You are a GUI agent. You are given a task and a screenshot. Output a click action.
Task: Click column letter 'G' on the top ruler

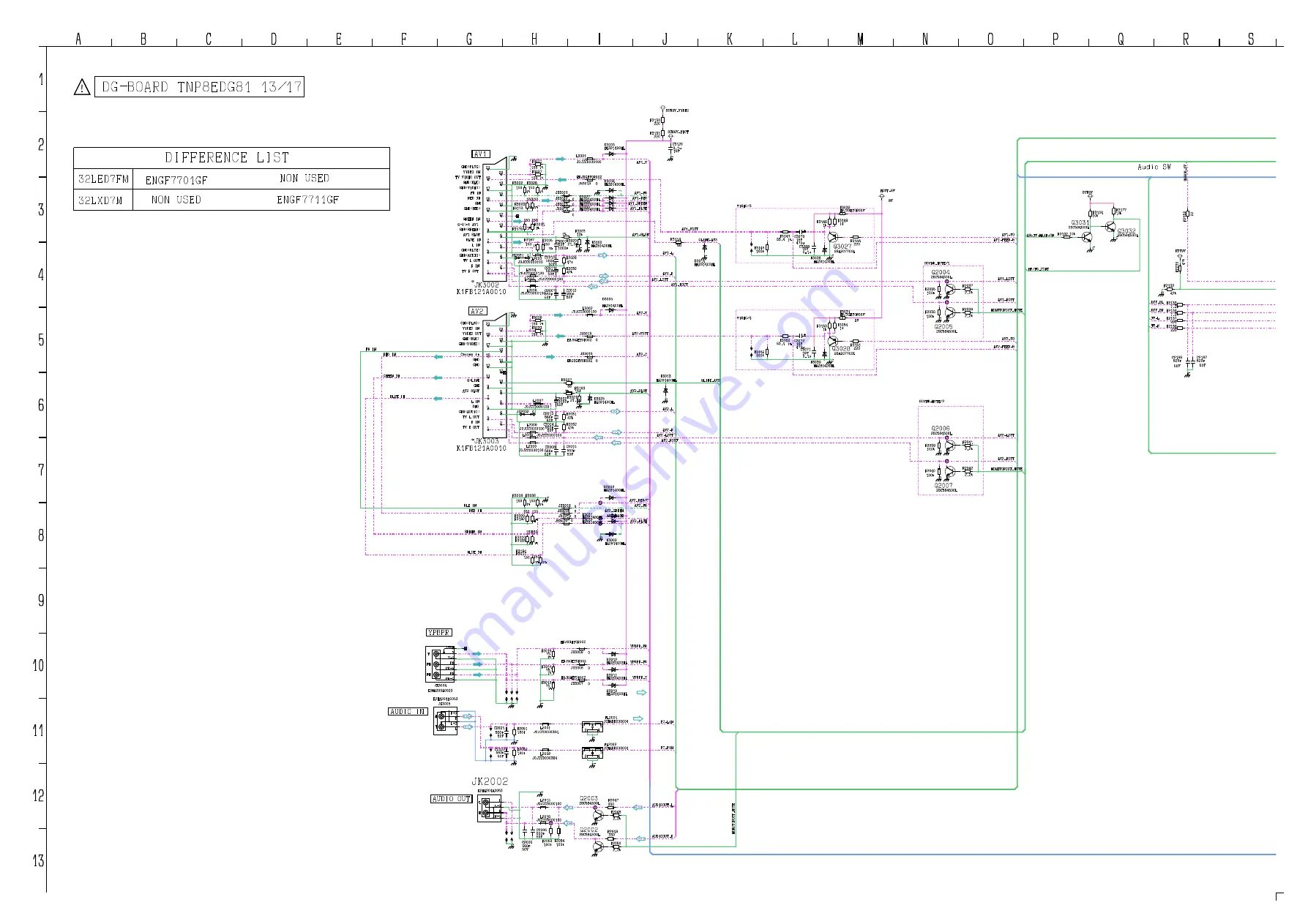469,39
